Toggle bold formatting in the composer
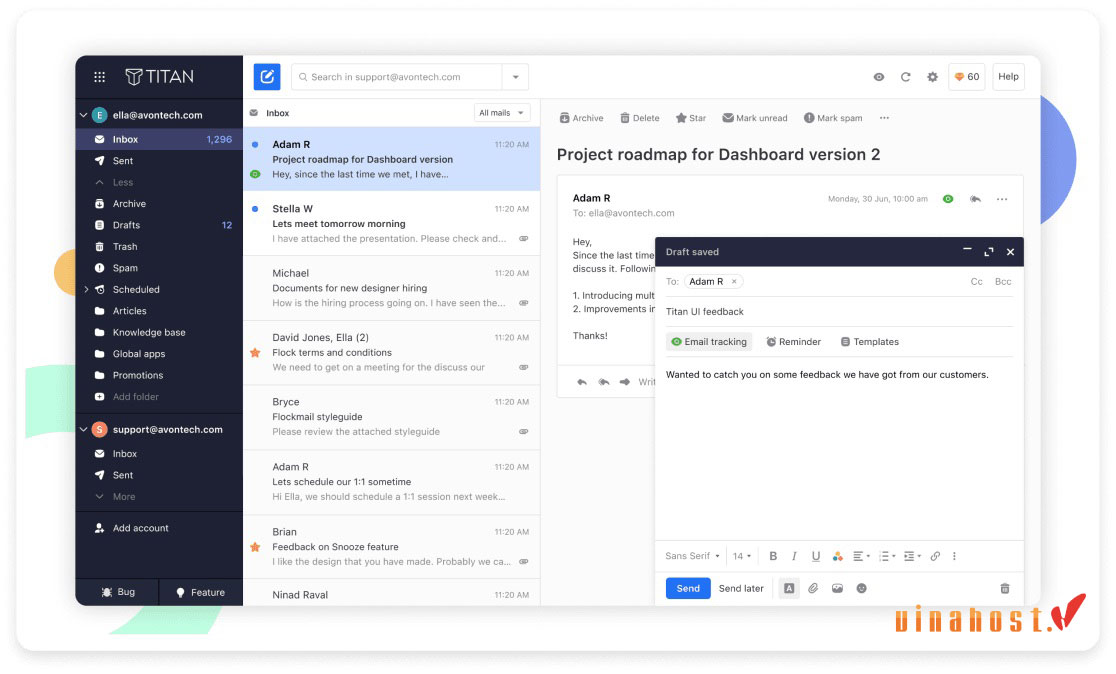The image size is (1116, 674). point(773,556)
